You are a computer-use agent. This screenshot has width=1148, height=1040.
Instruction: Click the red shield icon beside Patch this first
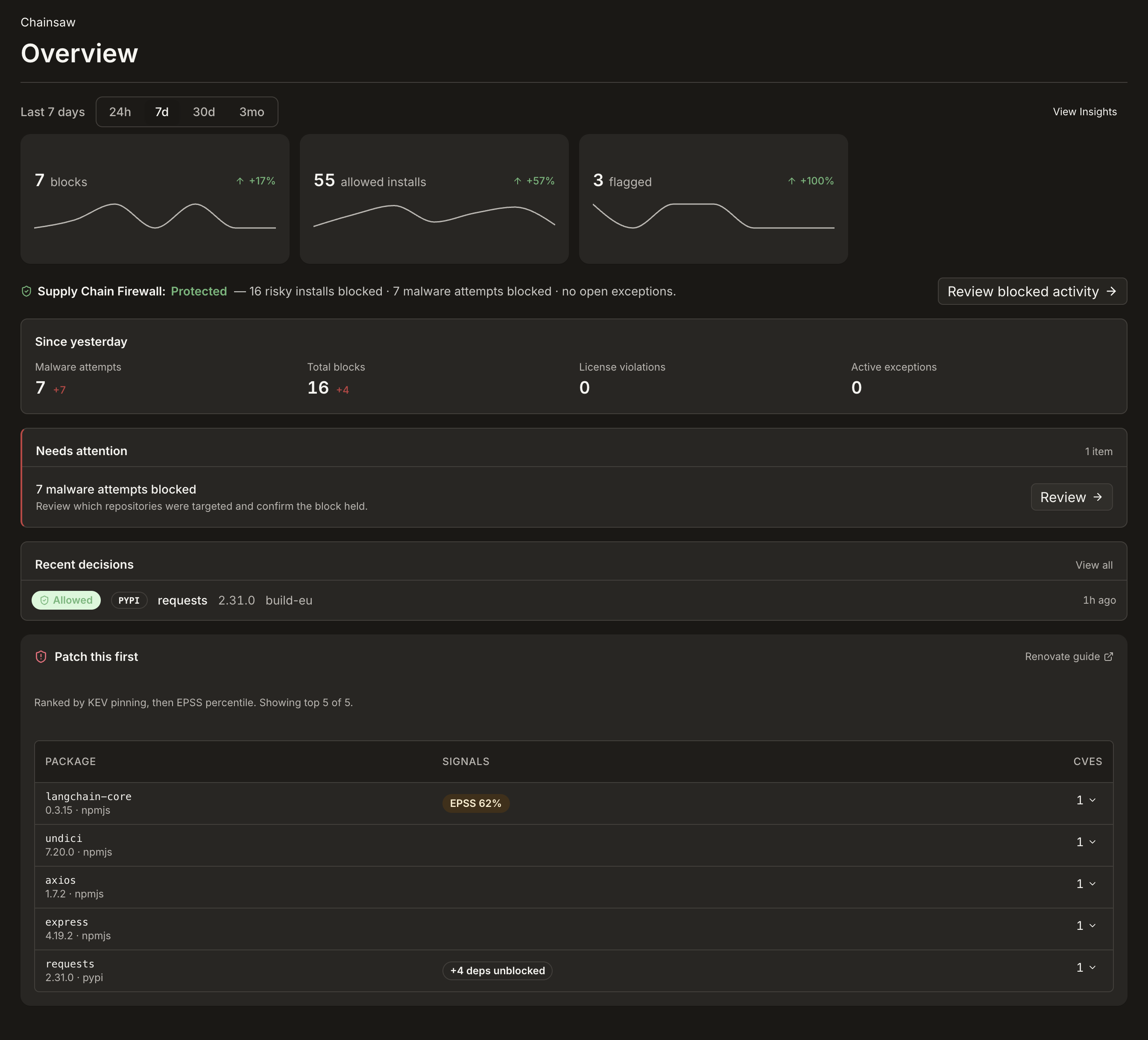(x=41, y=656)
